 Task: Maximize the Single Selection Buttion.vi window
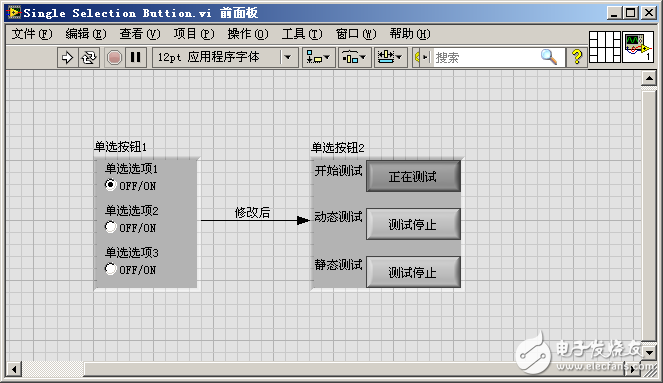coord(630,13)
